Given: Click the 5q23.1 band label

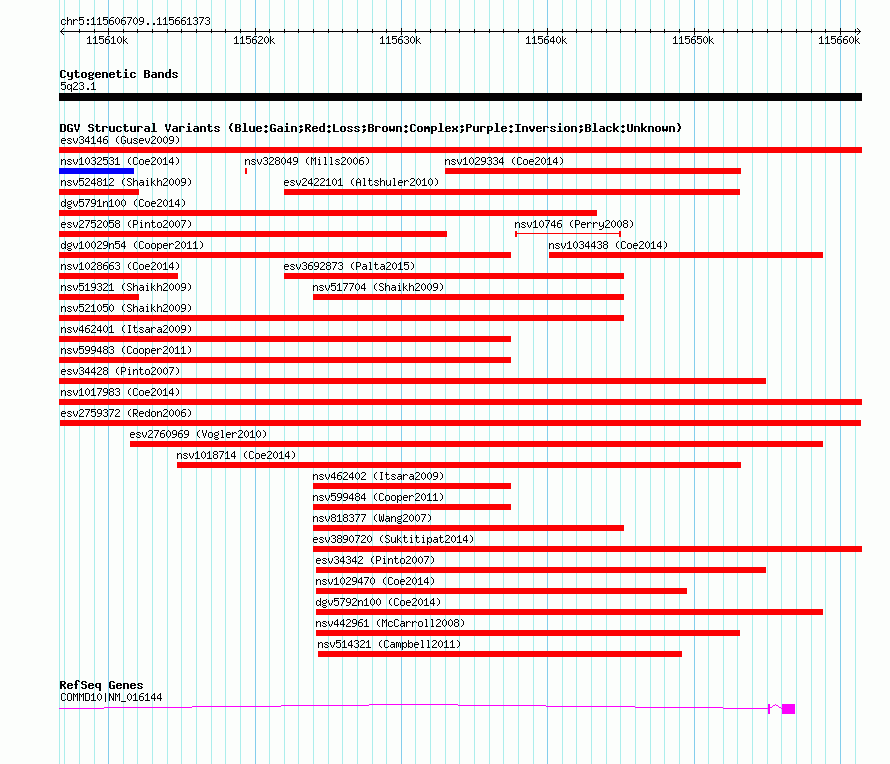Looking at the screenshot, I should 78,86.
